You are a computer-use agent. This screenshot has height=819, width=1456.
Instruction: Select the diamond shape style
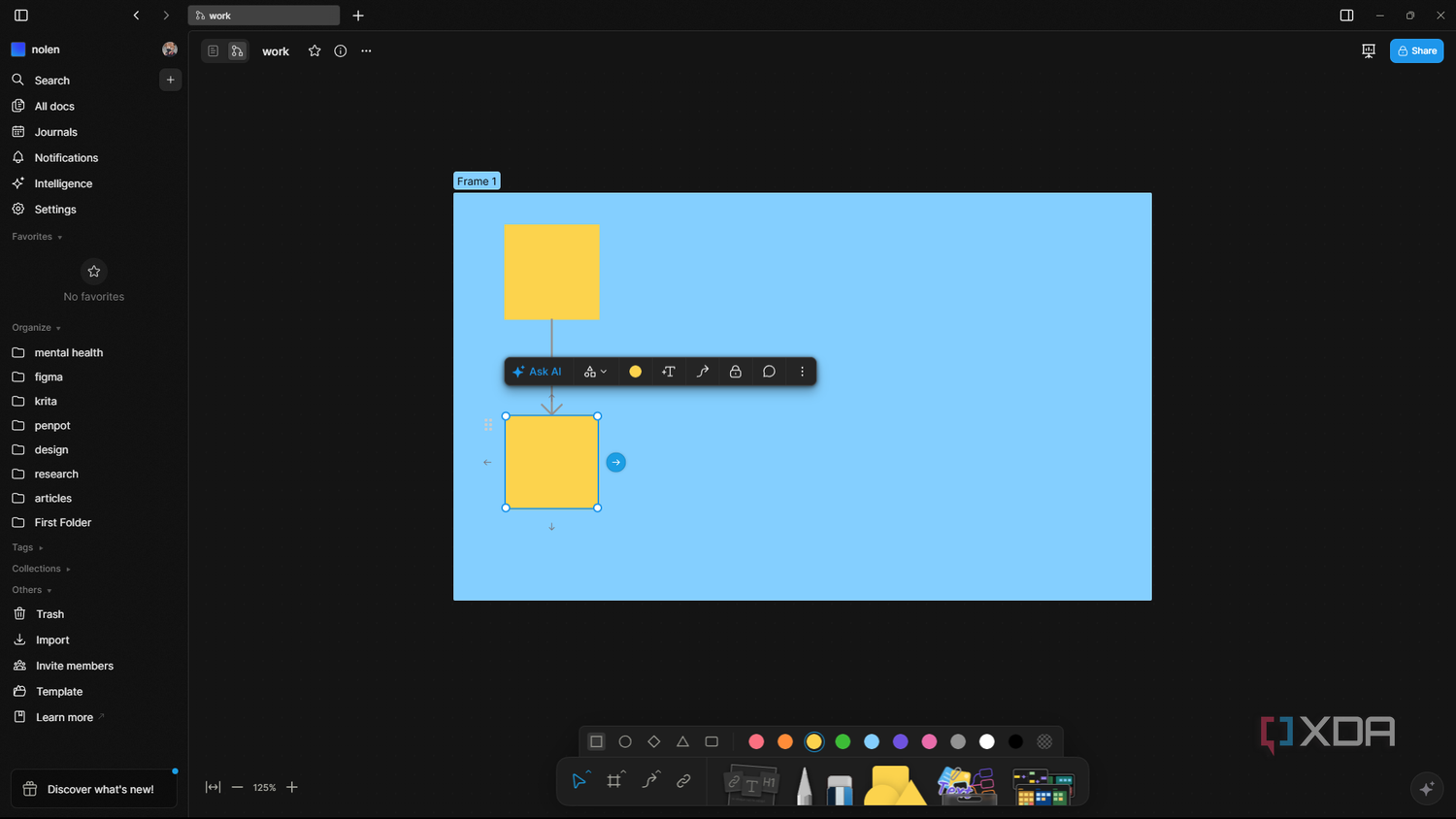[654, 741]
